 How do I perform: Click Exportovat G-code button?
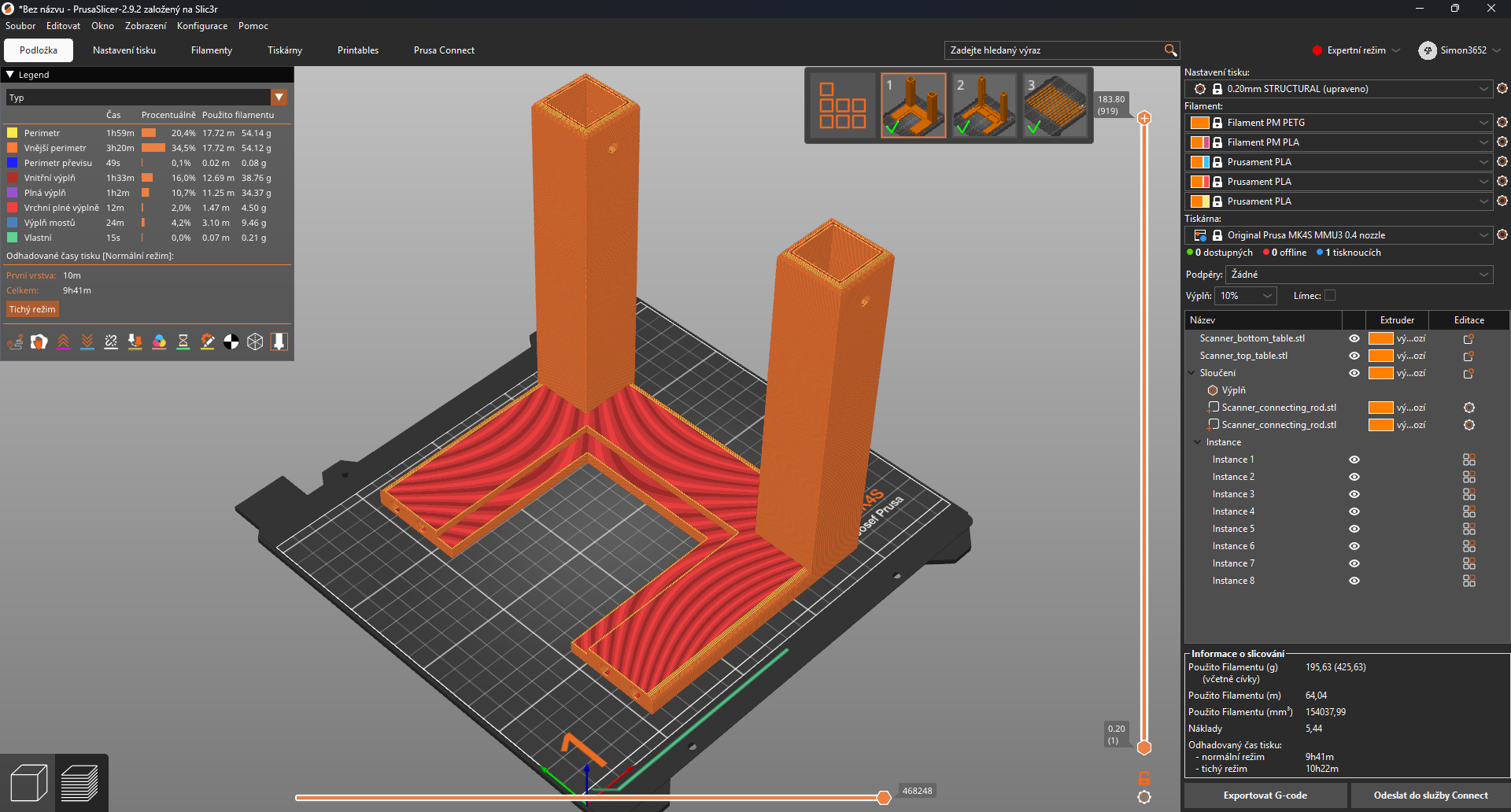(1265, 795)
